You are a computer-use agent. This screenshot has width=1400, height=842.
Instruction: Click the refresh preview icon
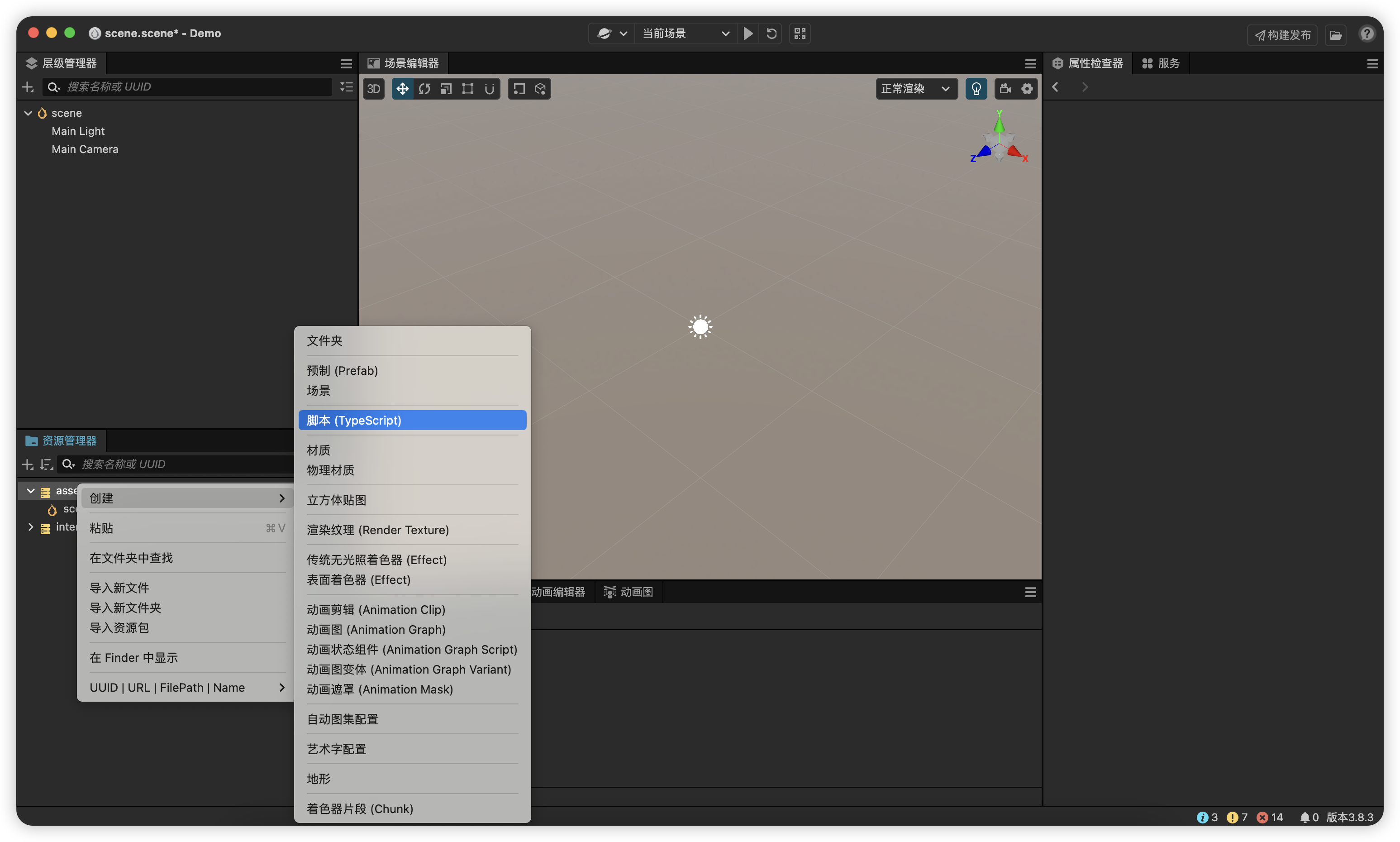point(771,33)
